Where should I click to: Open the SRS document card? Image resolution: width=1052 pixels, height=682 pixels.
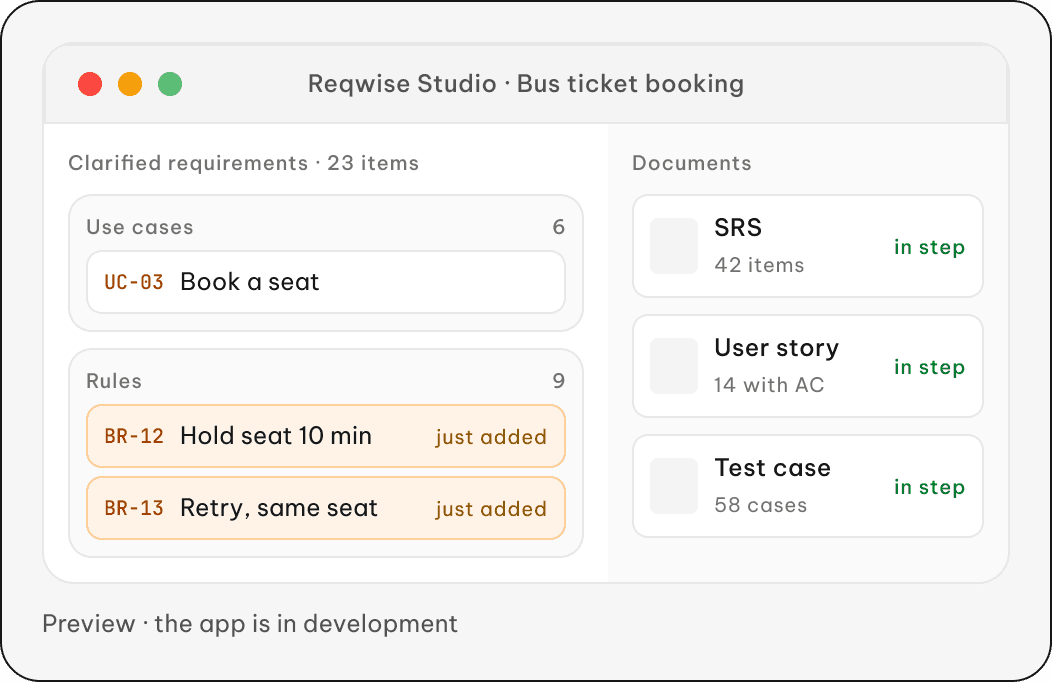[808, 246]
